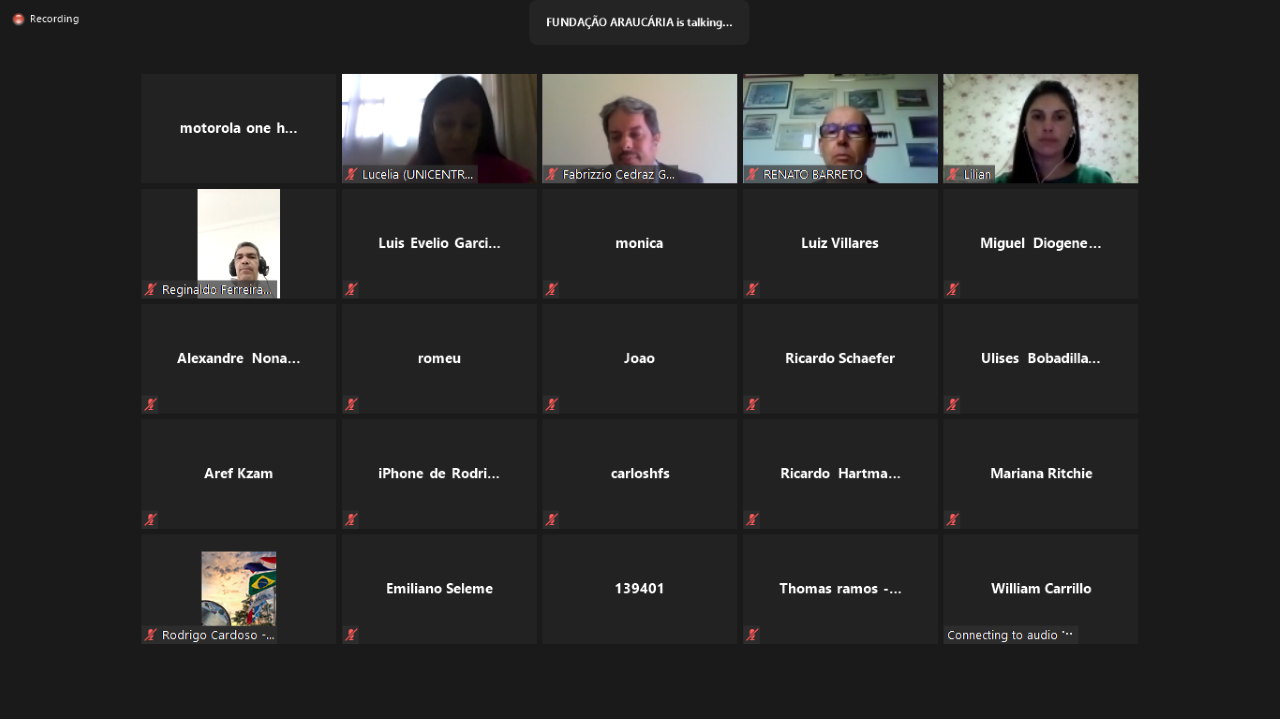The image size is (1280, 719).
Task: Select the 'Joao' participant name
Action: [x=639, y=358]
